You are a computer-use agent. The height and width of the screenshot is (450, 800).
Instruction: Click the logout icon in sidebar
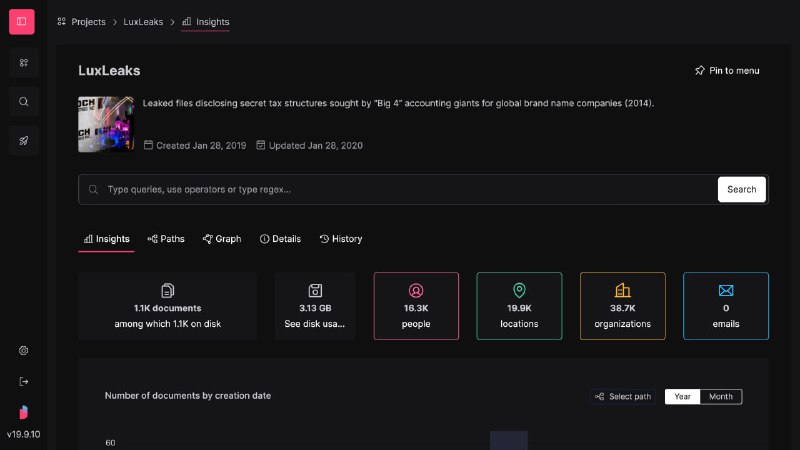[23, 382]
